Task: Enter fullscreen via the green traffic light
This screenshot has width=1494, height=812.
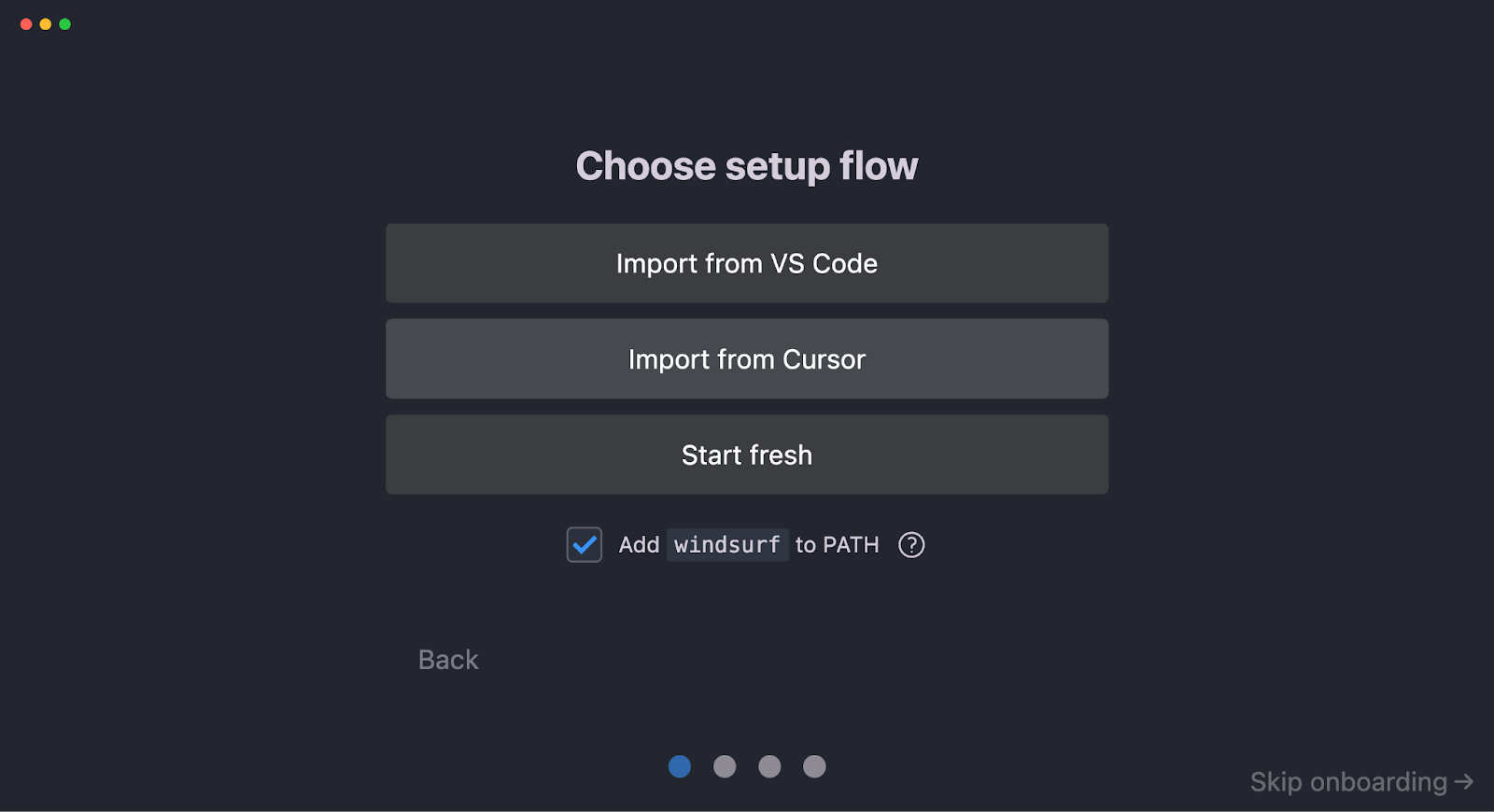Action: click(64, 24)
